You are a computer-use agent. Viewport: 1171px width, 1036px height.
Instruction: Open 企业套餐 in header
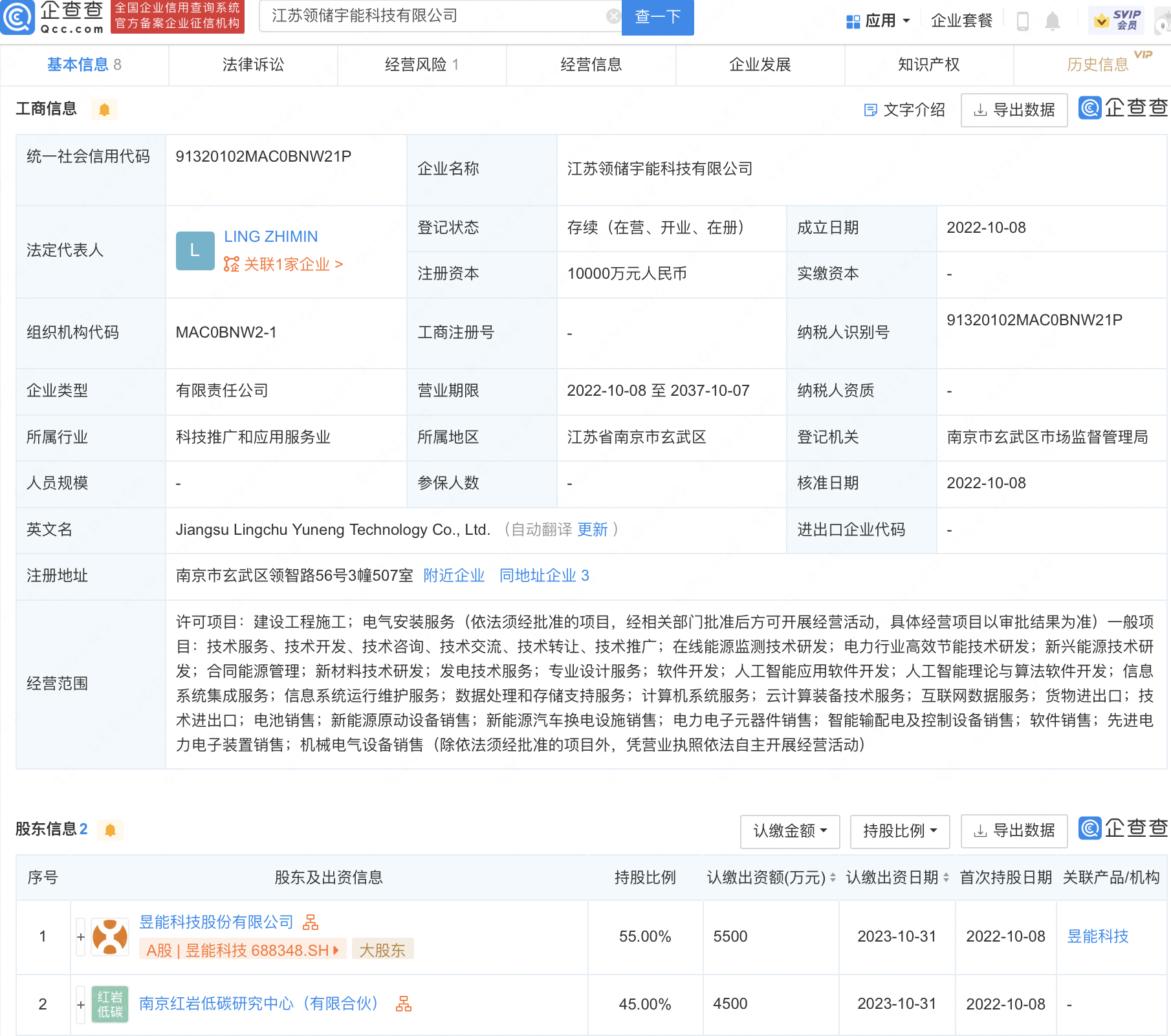point(961,21)
